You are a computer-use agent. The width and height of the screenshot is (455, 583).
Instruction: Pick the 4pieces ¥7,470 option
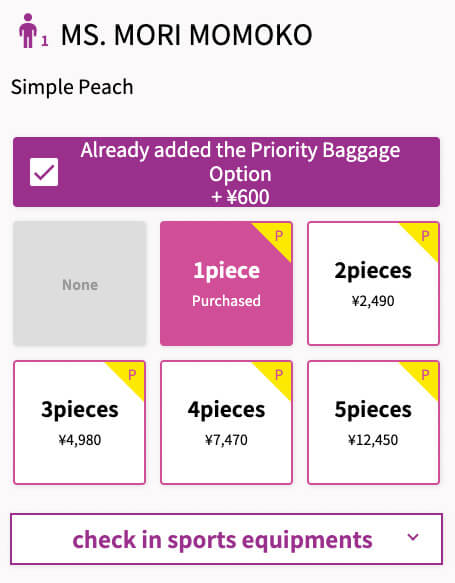tap(226, 422)
